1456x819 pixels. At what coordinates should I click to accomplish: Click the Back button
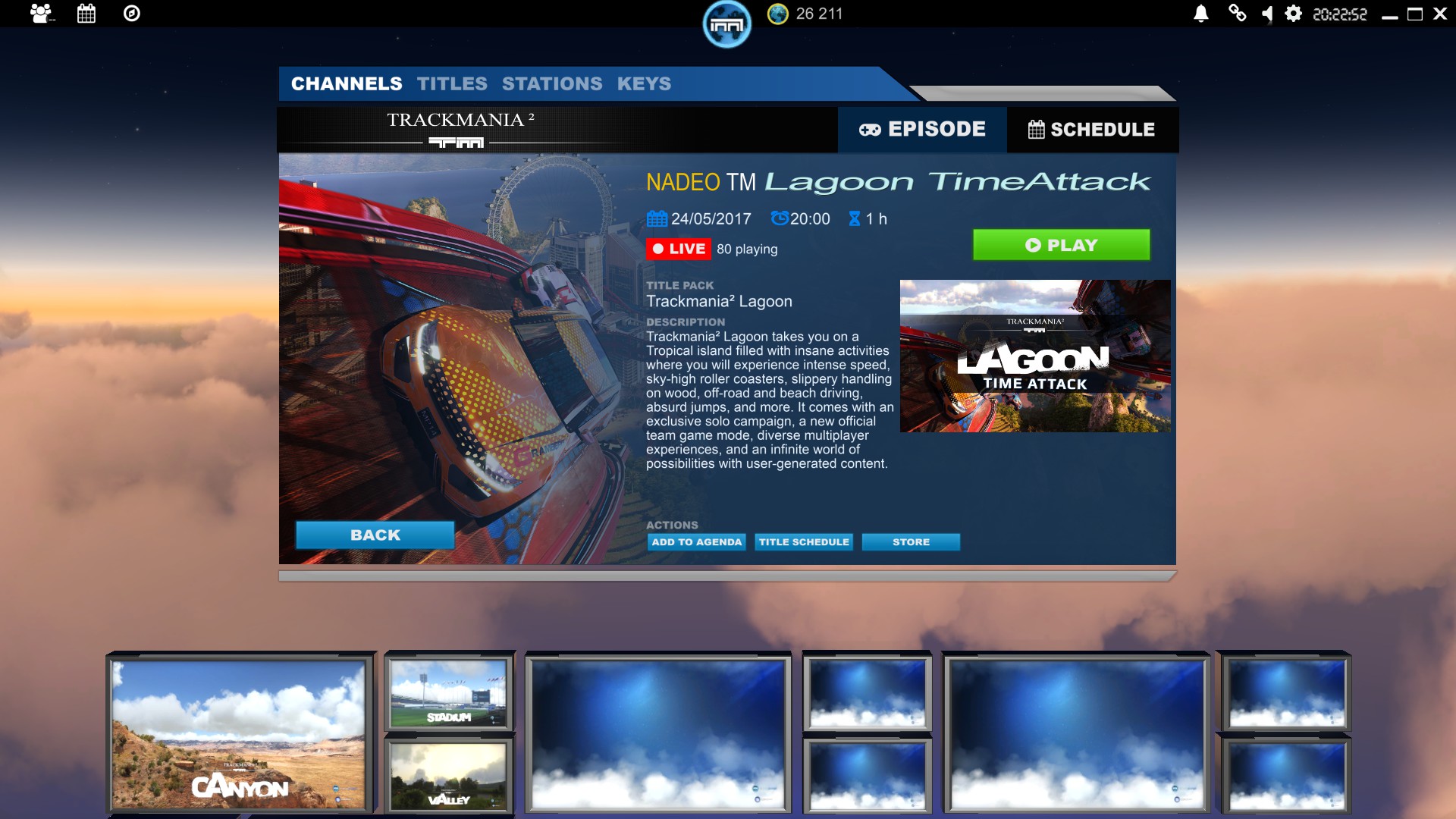[375, 535]
